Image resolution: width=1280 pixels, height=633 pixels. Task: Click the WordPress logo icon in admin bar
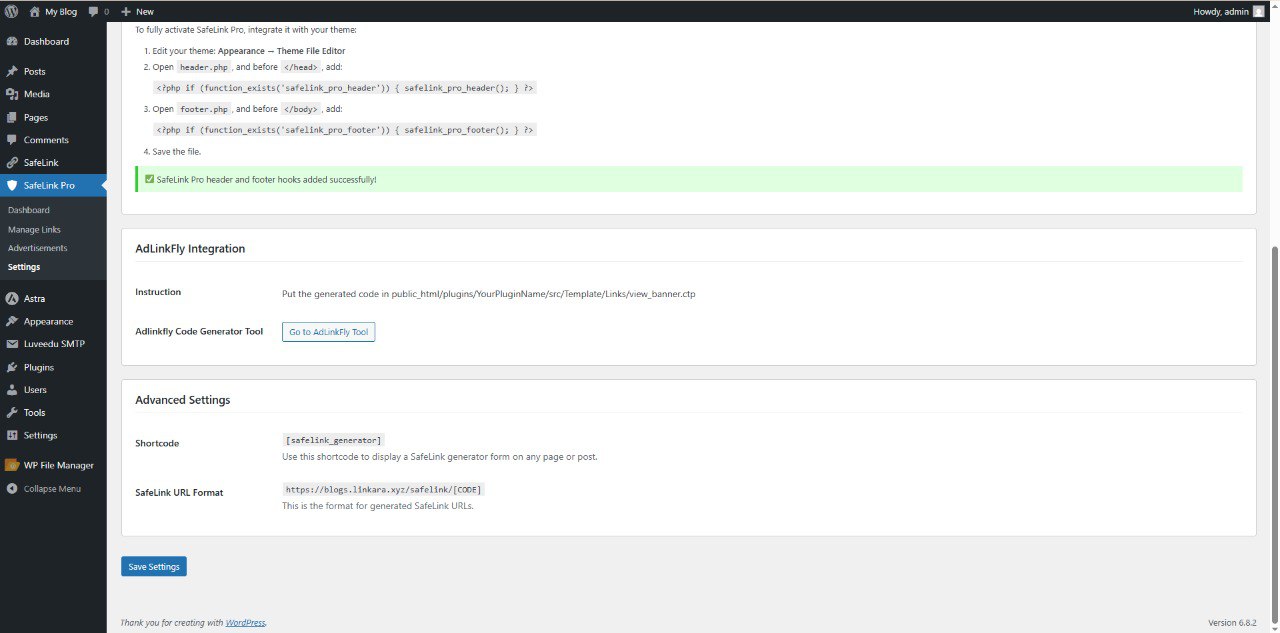[11, 11]
